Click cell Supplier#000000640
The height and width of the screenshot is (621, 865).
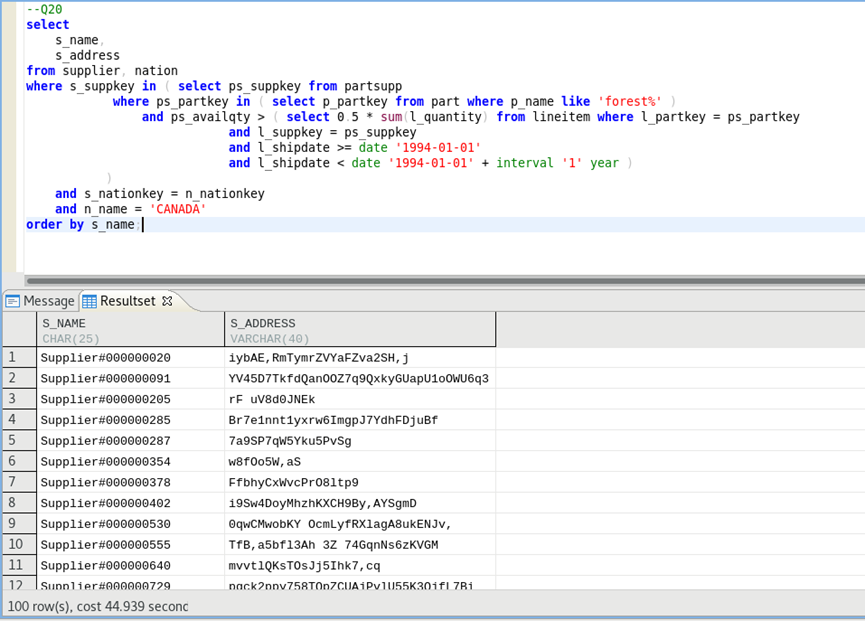pyautogui.click(x=131, y=566)
